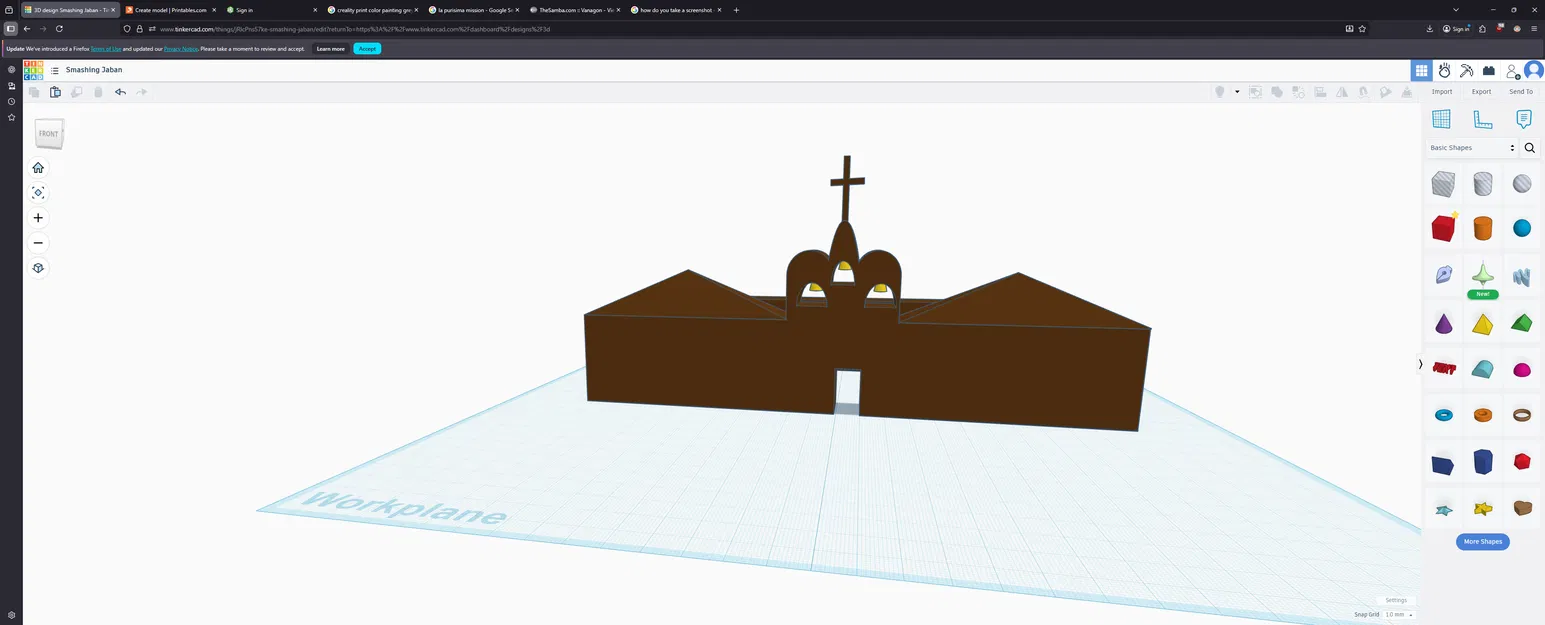Collapse the shapes panel with the chevron
Viewport: 1545px width, 625px height.
1421,364
